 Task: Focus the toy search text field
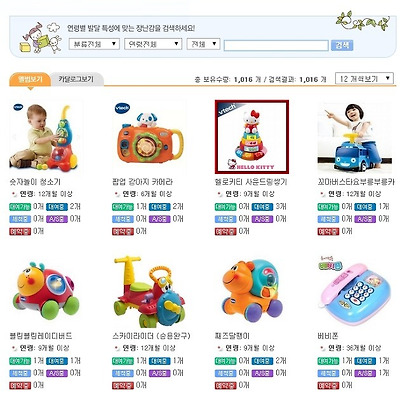(x=276, y=46)
